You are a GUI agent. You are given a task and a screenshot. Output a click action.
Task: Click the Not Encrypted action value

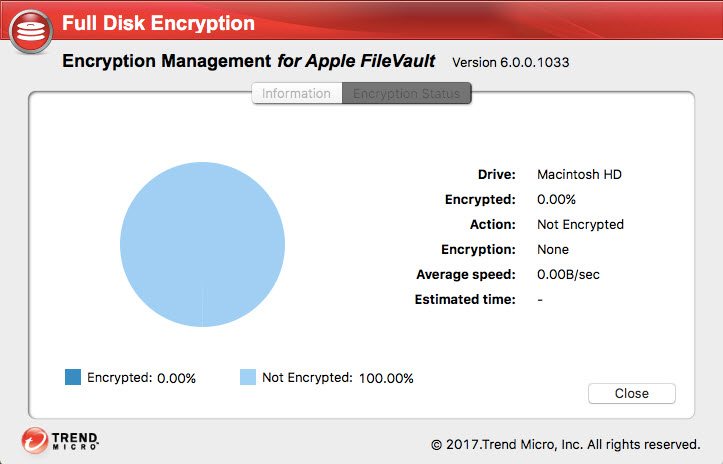tap(580, 224)
